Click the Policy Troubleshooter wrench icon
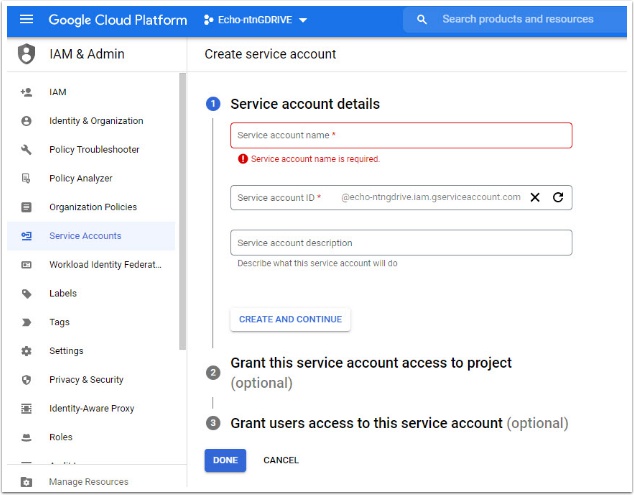634x495 pixels. (26, 150)
